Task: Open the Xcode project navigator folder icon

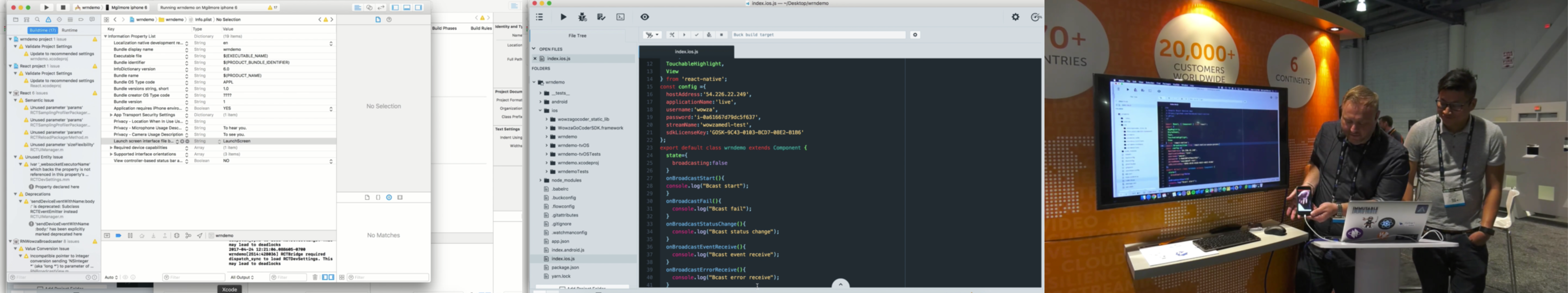Action: pyautogui.click(x=16, y=19)
